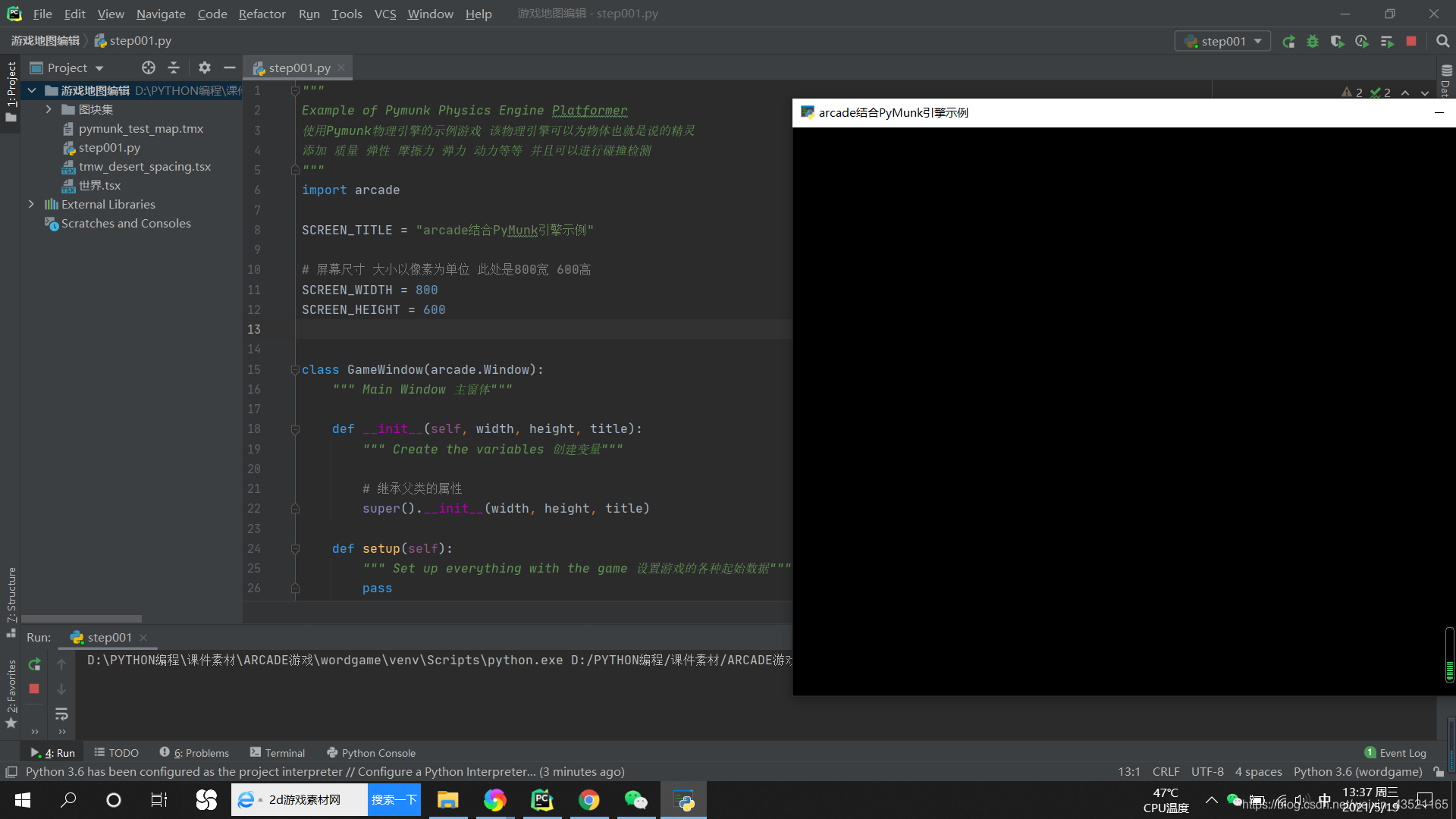
Task: Expand the 图块集 folder in project tree
Action: pos(48,109)
